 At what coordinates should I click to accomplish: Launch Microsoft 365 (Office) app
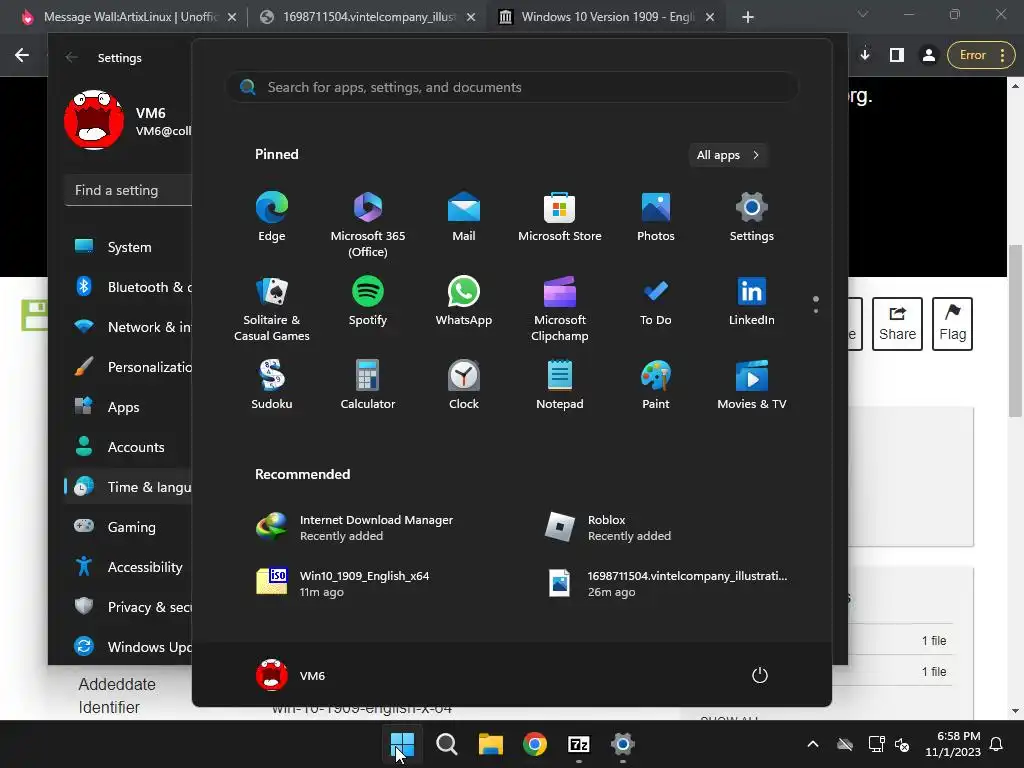(x=368, y=224)
